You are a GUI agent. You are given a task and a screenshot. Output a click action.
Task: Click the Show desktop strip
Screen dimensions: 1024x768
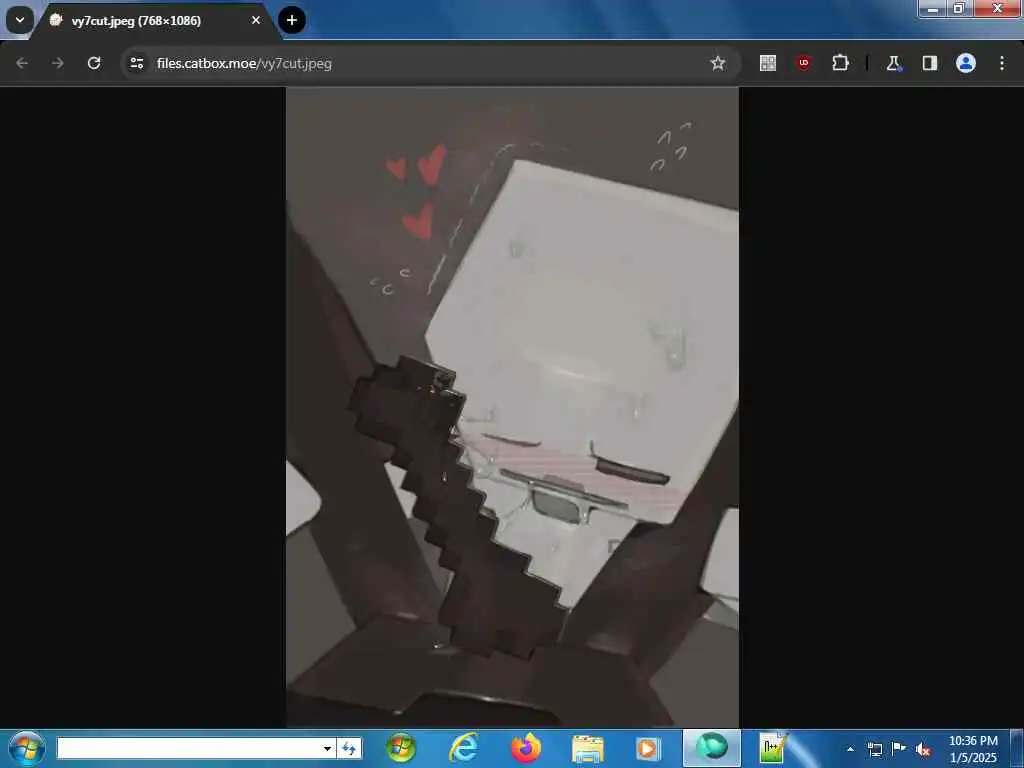pyautogui.click(x=1017, y=748)
